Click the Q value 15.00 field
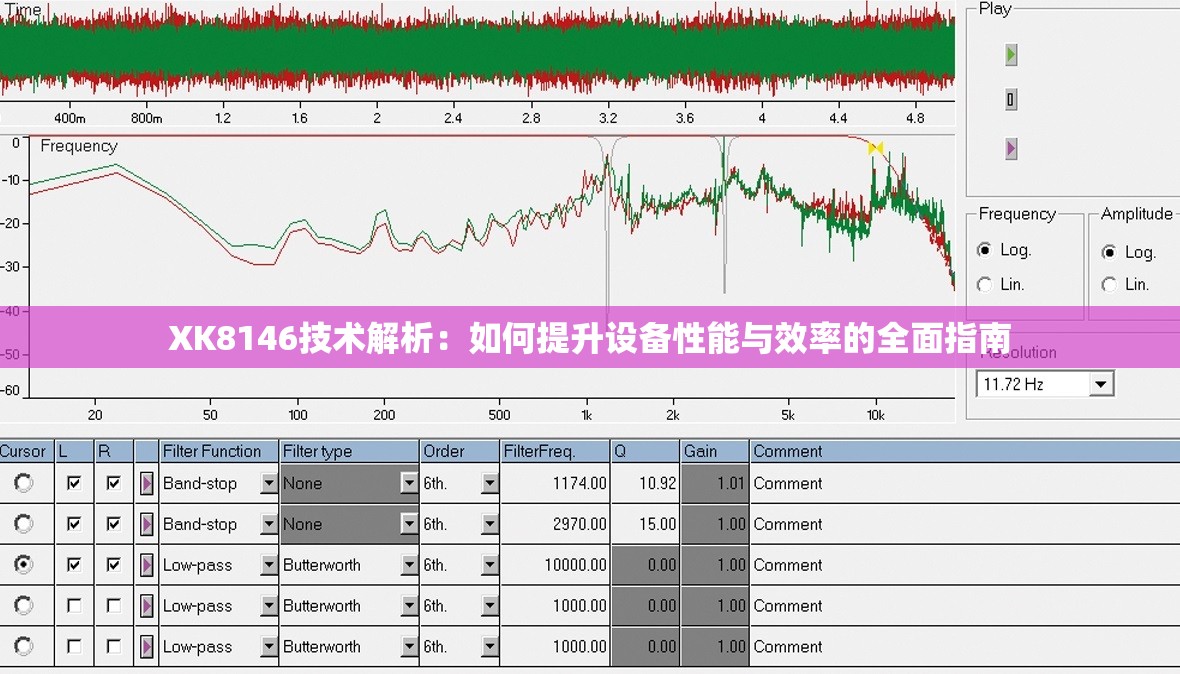Screen dimensions: 1180x674 (645, 524)
